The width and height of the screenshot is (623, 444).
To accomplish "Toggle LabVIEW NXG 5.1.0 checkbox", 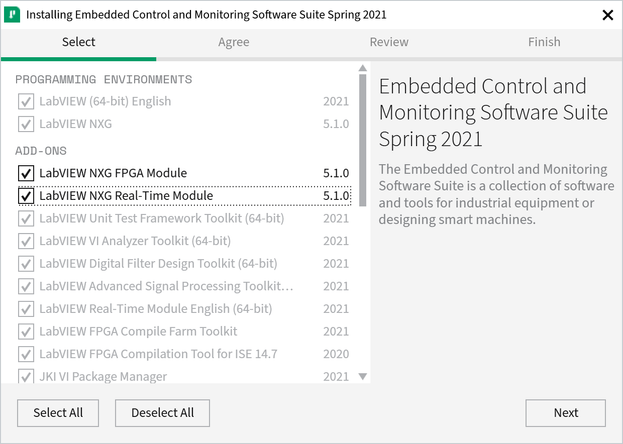I will pos(26,124).
